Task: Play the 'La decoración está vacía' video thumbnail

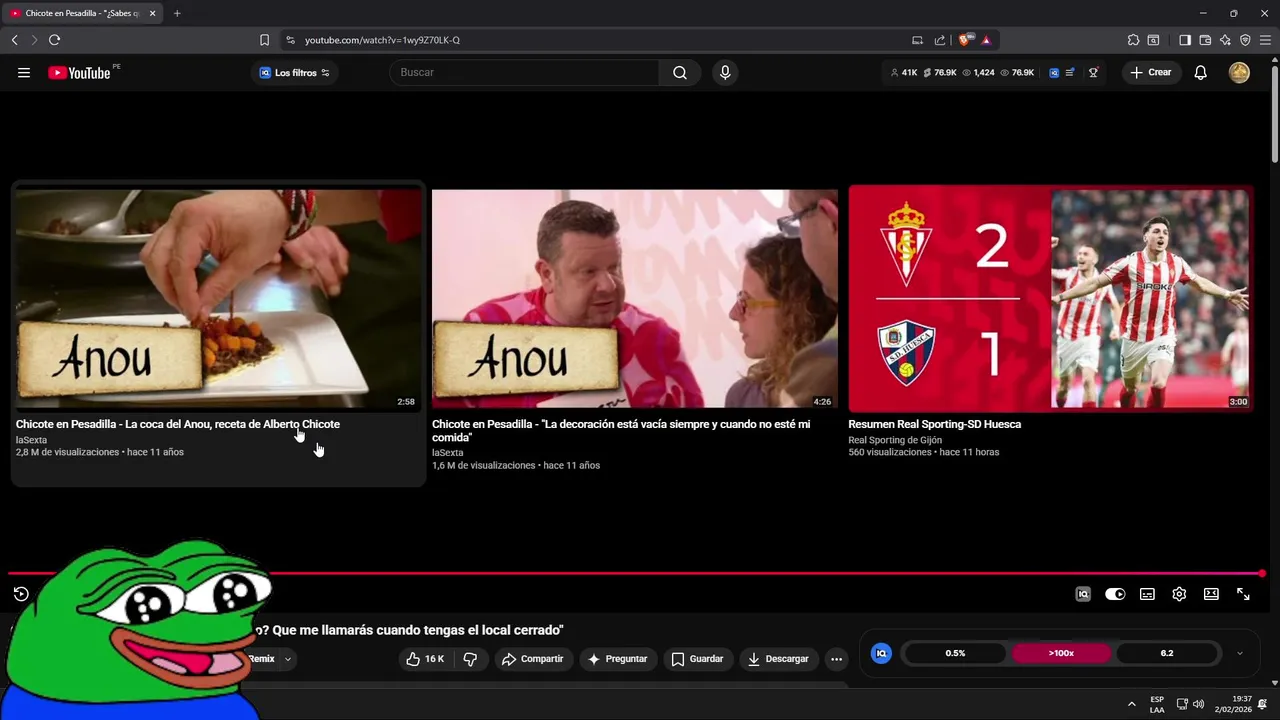Action: point(634,299)
